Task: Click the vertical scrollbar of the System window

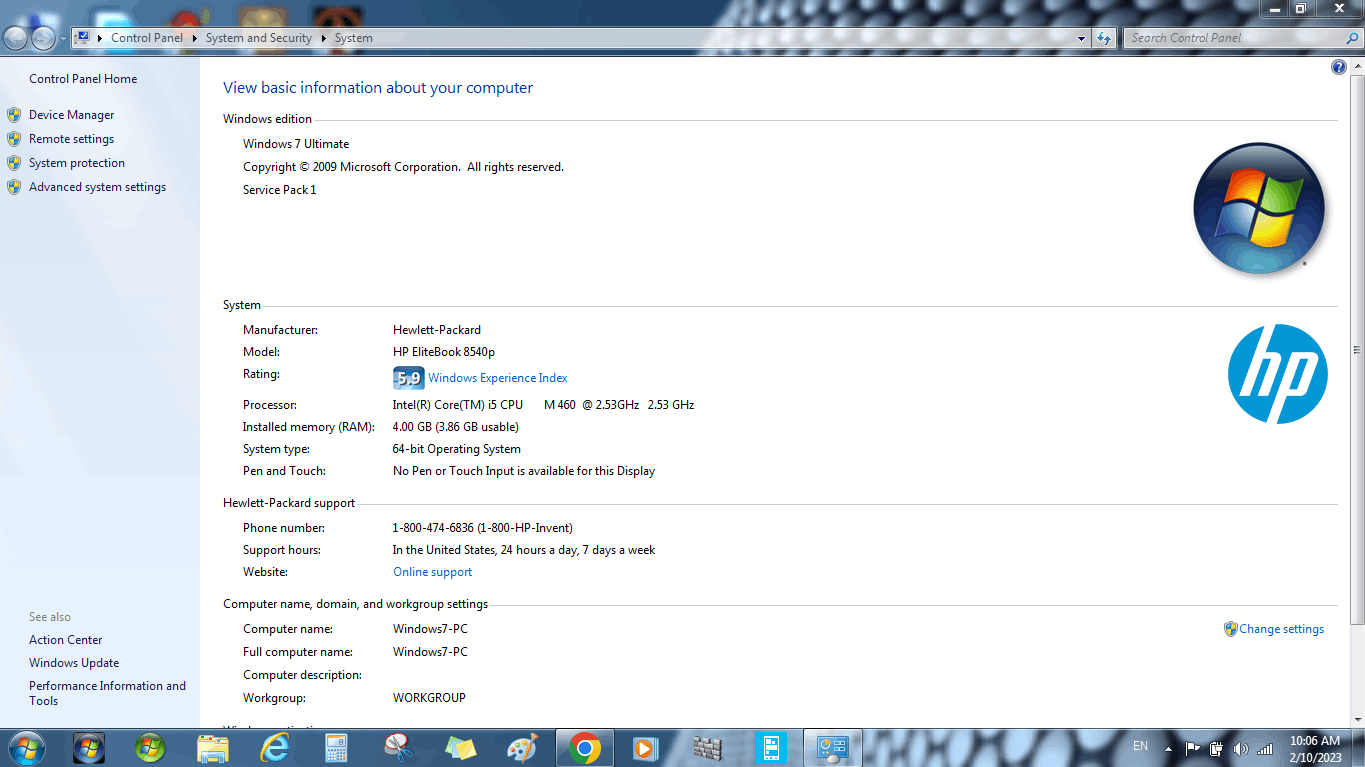Action: [1357, 350]
